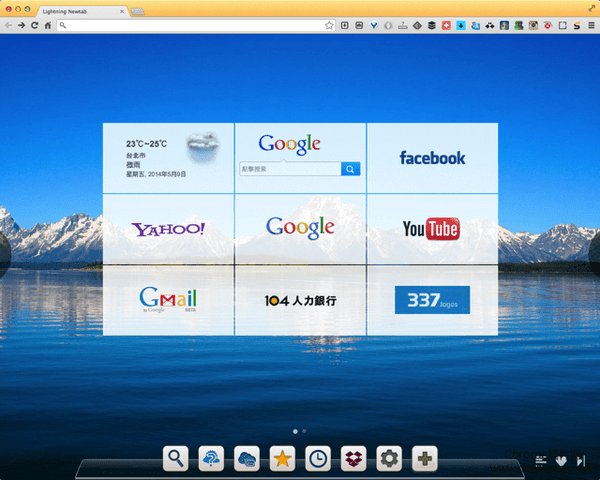The height and width of the screenshot is (480, 600).
Task: Open the history clock dock icon
Action: click(318, 459)
